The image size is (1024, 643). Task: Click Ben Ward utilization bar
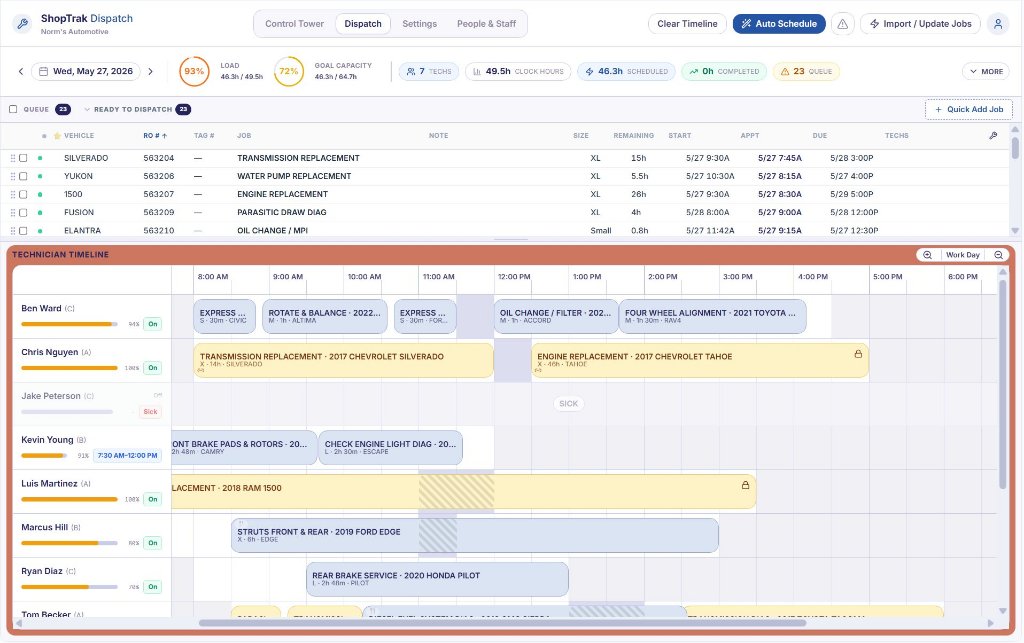69,324
